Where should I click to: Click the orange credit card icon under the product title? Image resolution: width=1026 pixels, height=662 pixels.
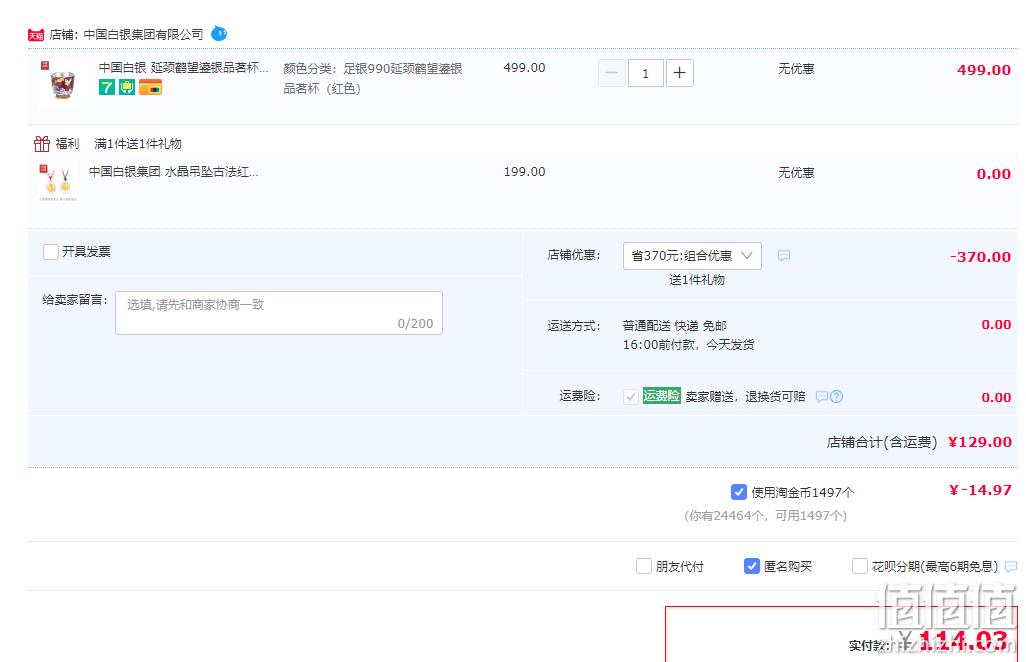pyautogui.click(x=150, y=87)
